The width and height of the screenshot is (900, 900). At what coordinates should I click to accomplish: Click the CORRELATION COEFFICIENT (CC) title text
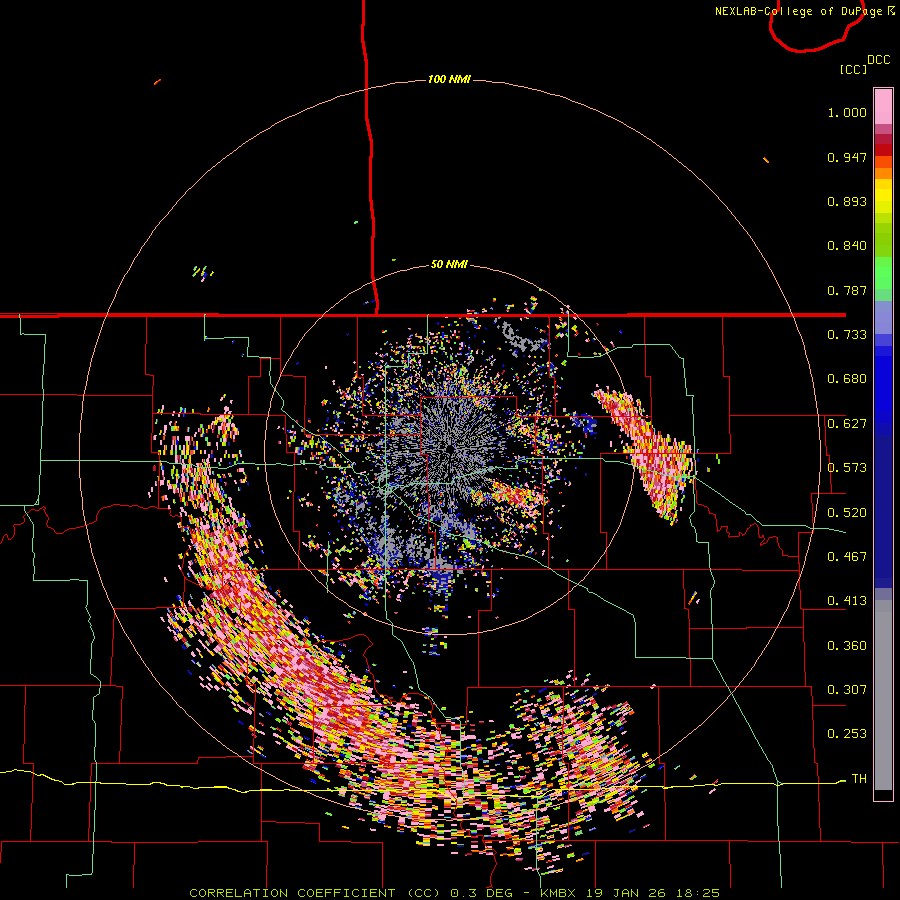tap(315, 893)
